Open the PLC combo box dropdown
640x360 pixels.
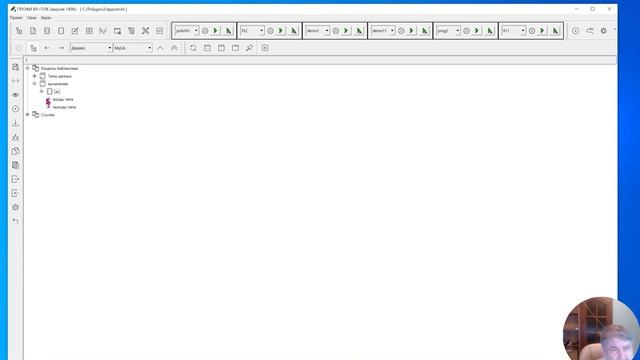pyautogui.click(x=261, y=31)
